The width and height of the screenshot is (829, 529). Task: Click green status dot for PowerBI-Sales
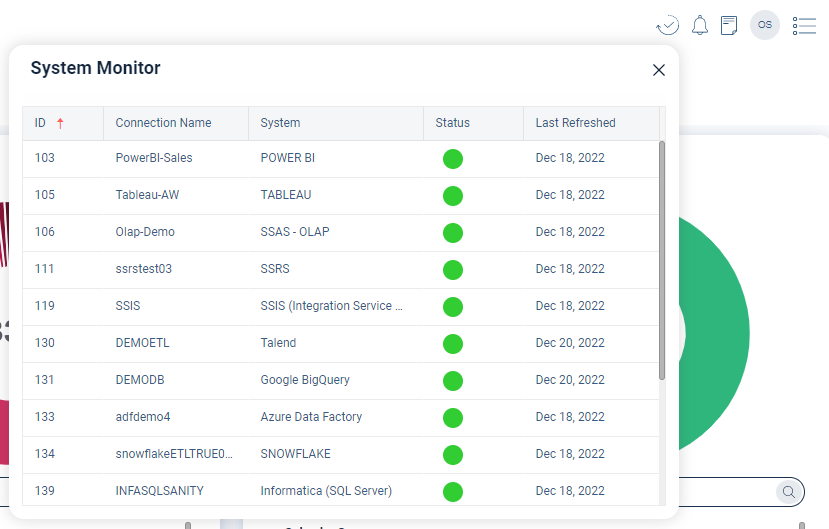click(x=453, y=159)
